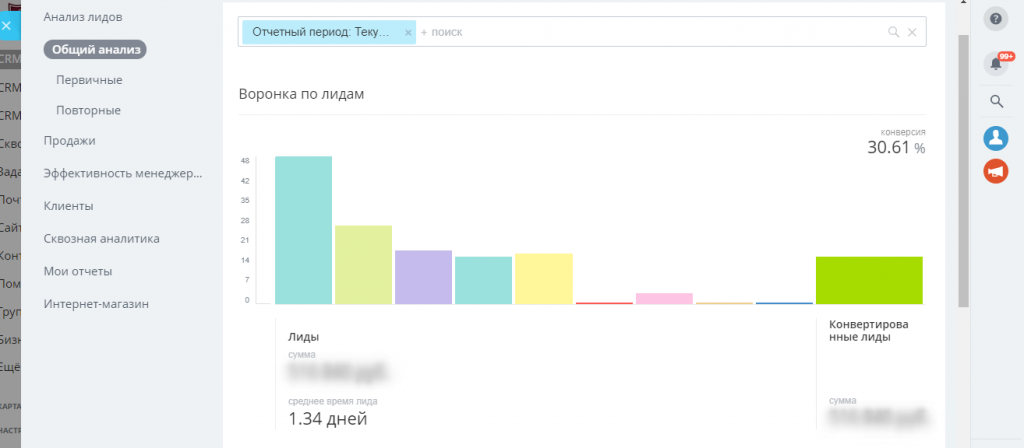
Task: Clear the filter field with the X icon
Action: click(912, 32)
